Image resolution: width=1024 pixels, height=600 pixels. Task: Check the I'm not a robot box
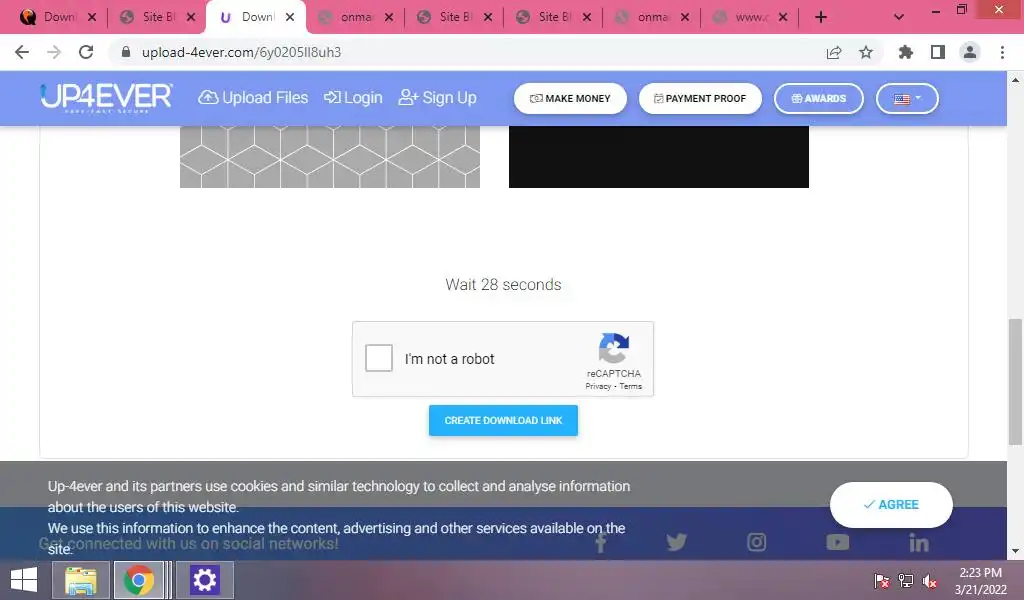tap(379, 358)
